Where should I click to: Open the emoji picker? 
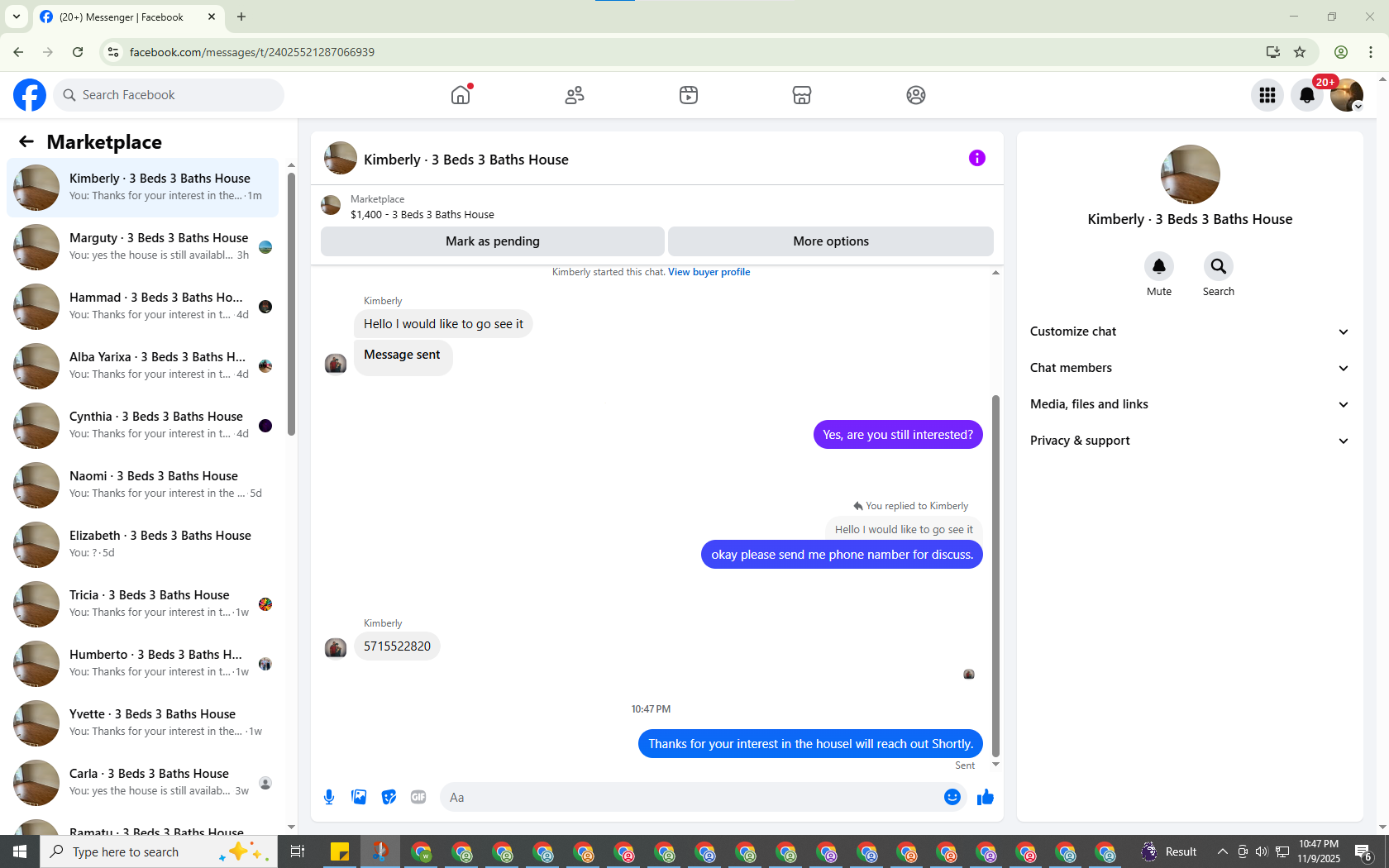click(952, 797)
